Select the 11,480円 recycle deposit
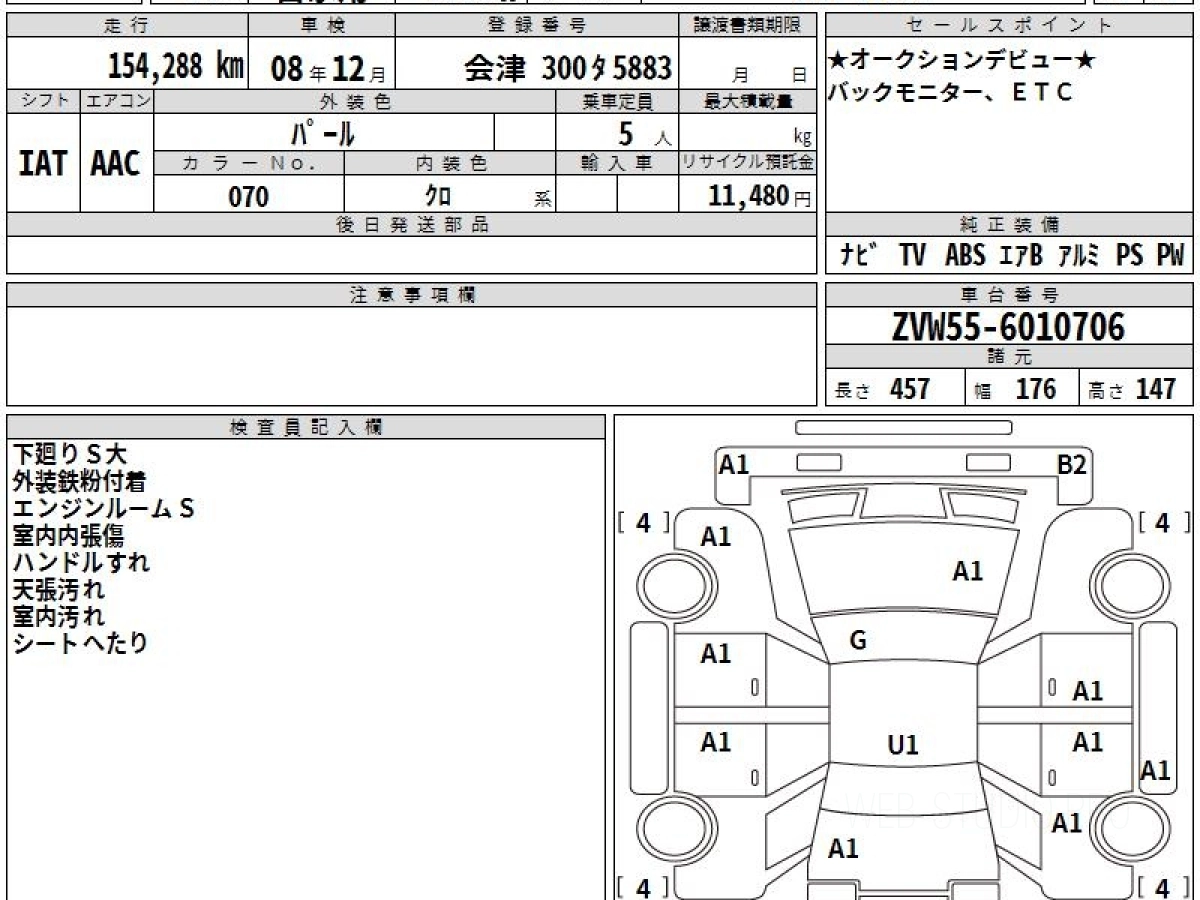 point(759,196)
